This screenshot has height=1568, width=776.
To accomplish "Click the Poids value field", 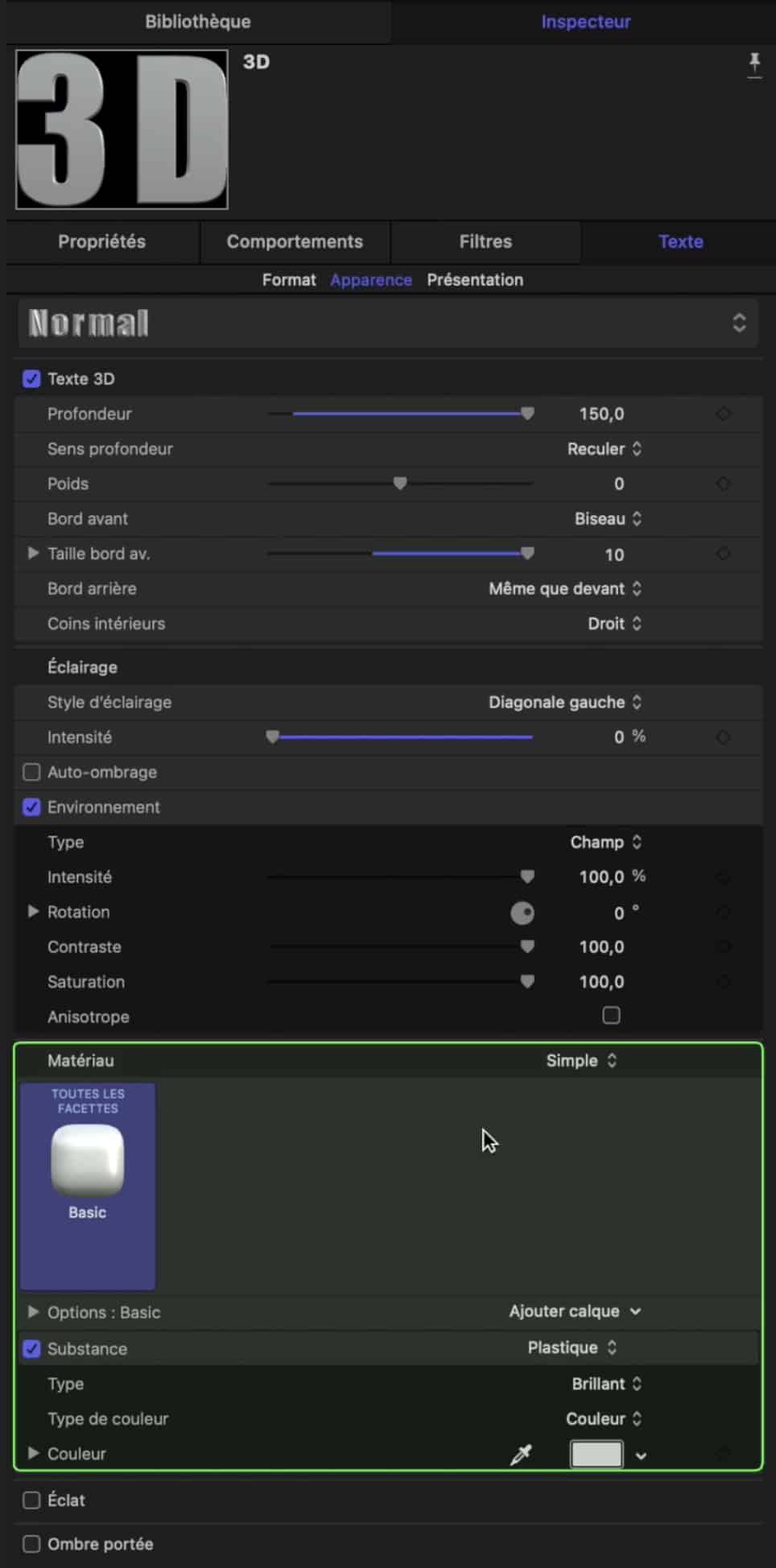I will pyautogui.click(x=619, y=485).
